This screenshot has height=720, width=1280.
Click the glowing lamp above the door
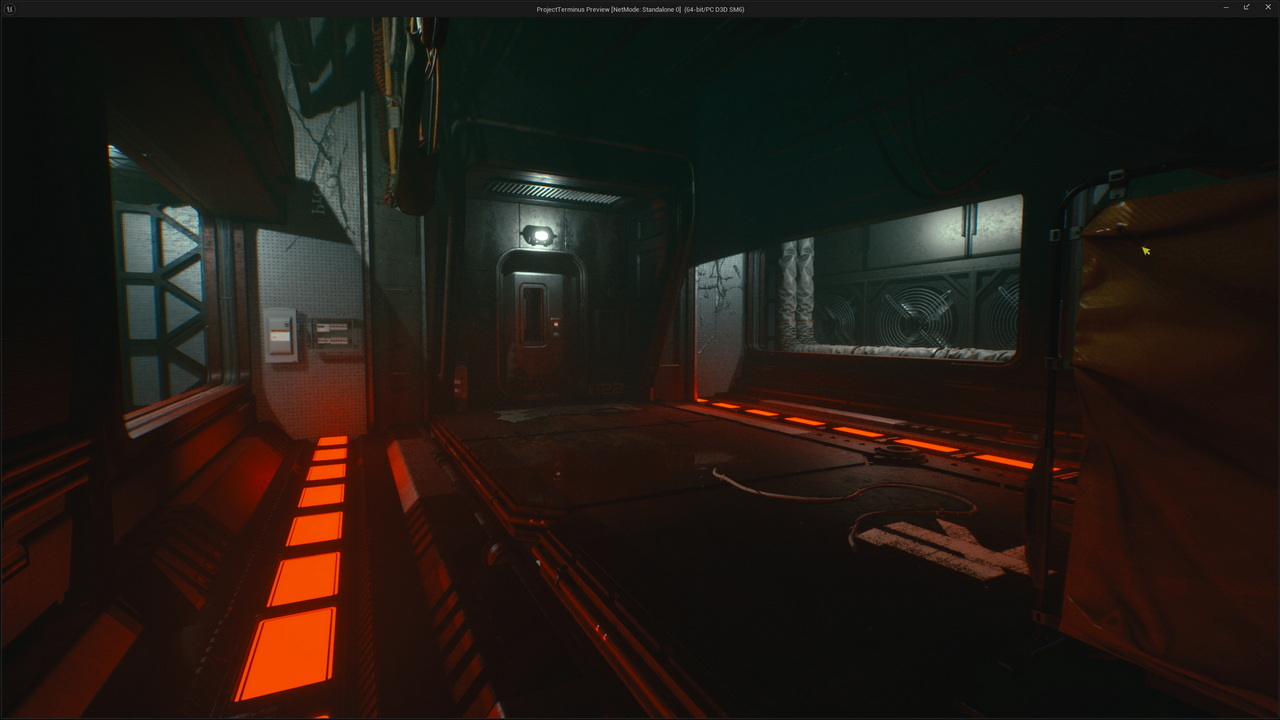pyautogui.click(x=539, y=236)
